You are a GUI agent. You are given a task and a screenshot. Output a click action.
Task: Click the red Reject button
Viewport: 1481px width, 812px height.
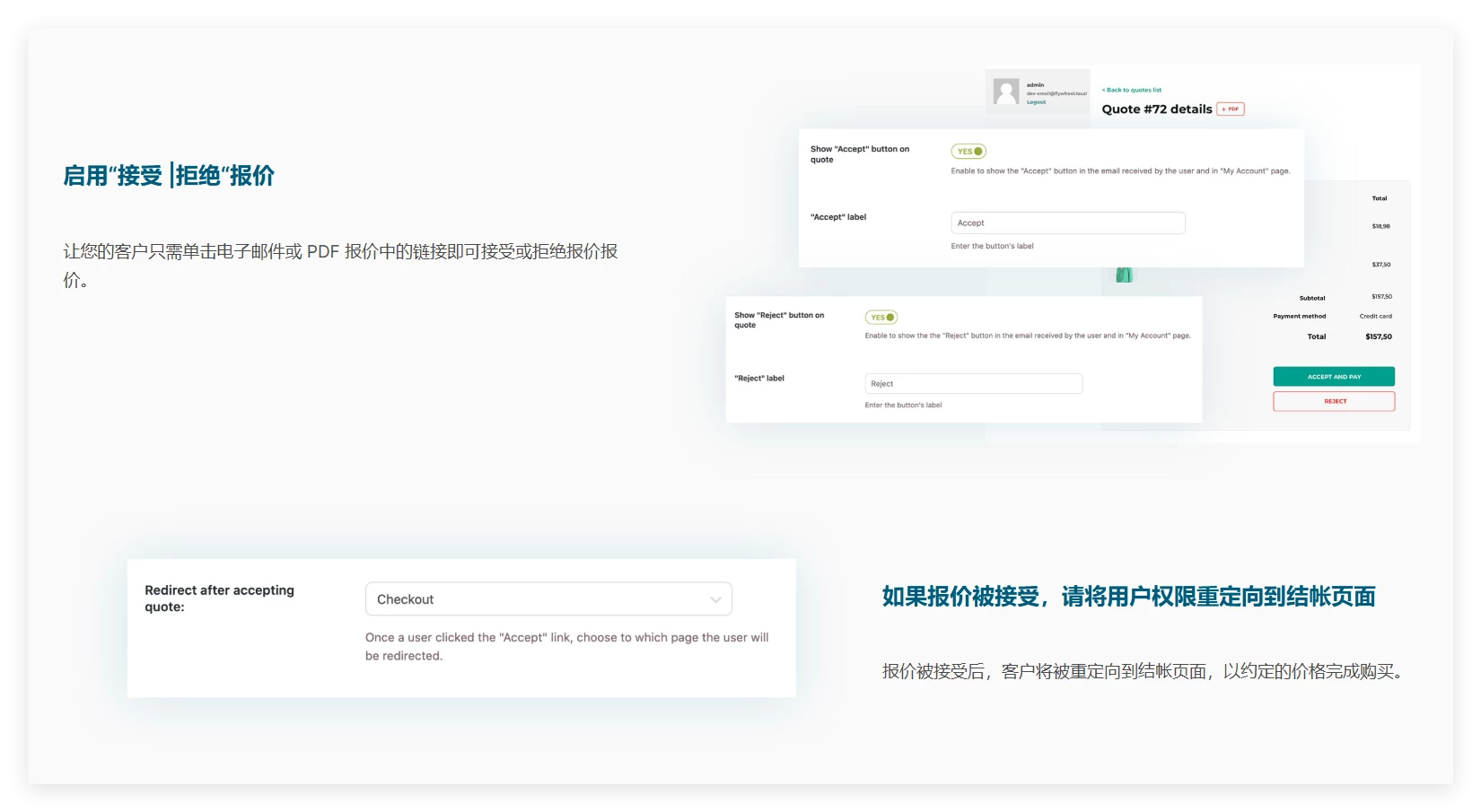tap(1334, 401)
